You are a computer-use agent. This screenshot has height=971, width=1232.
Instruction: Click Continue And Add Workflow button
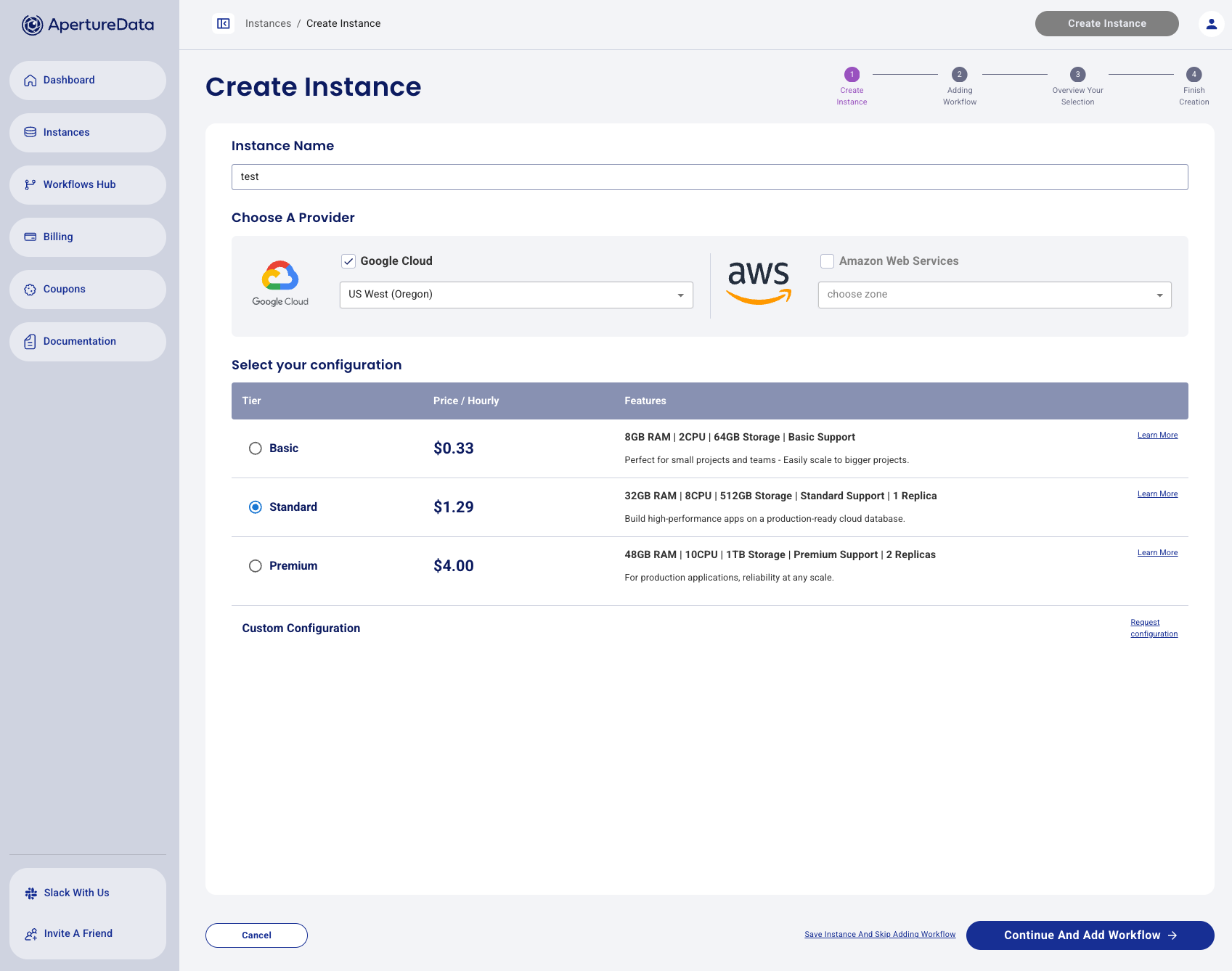point(1089,935)
